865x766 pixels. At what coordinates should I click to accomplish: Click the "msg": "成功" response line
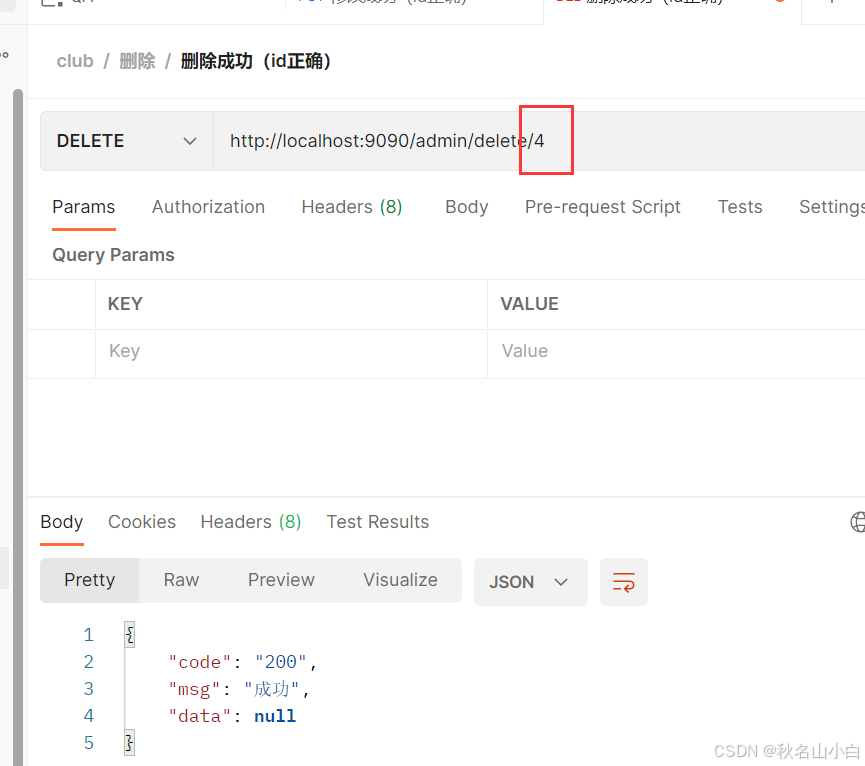(239, 689)
